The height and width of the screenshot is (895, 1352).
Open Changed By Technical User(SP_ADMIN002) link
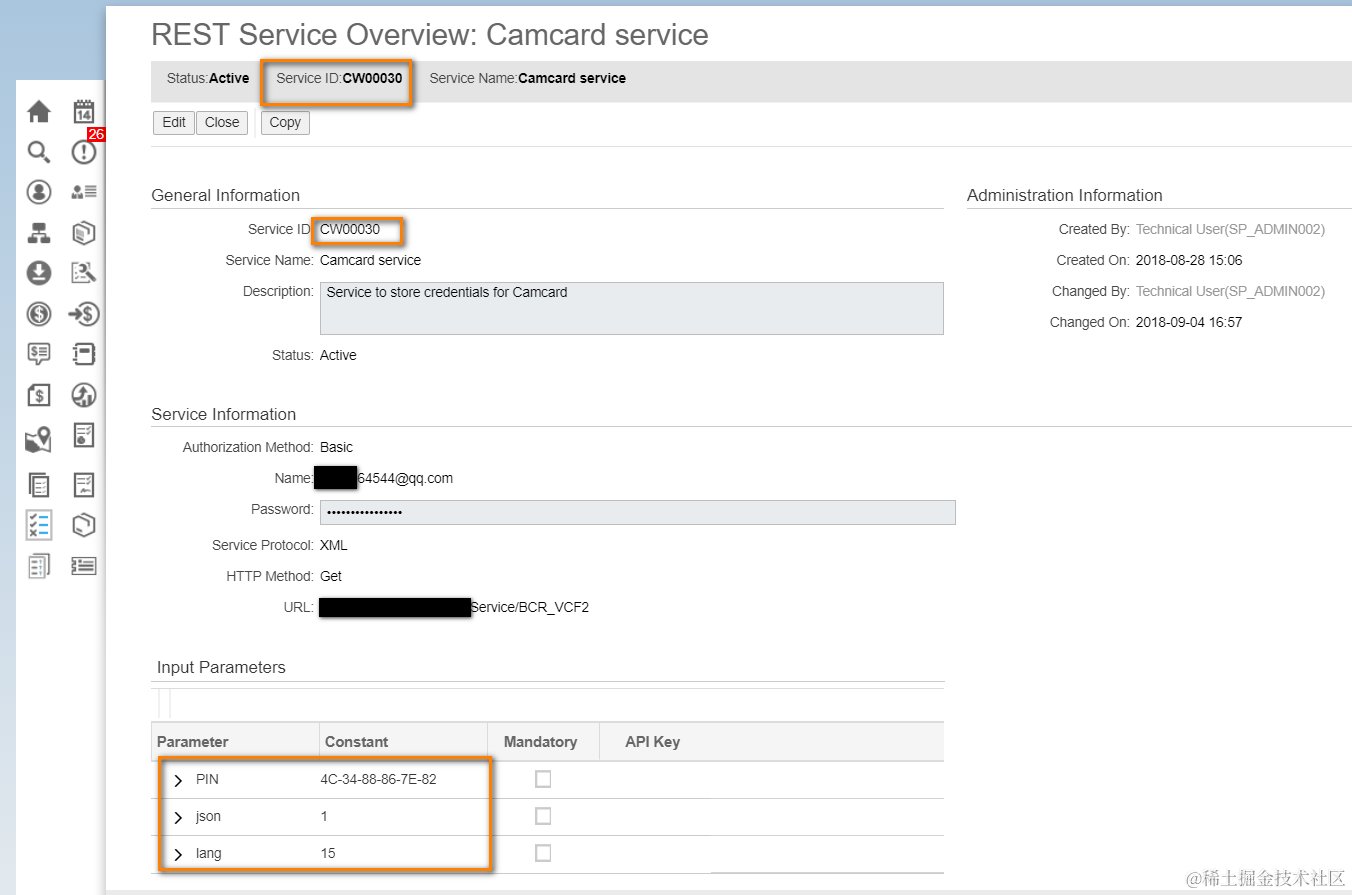click(x=1230, y=291)
